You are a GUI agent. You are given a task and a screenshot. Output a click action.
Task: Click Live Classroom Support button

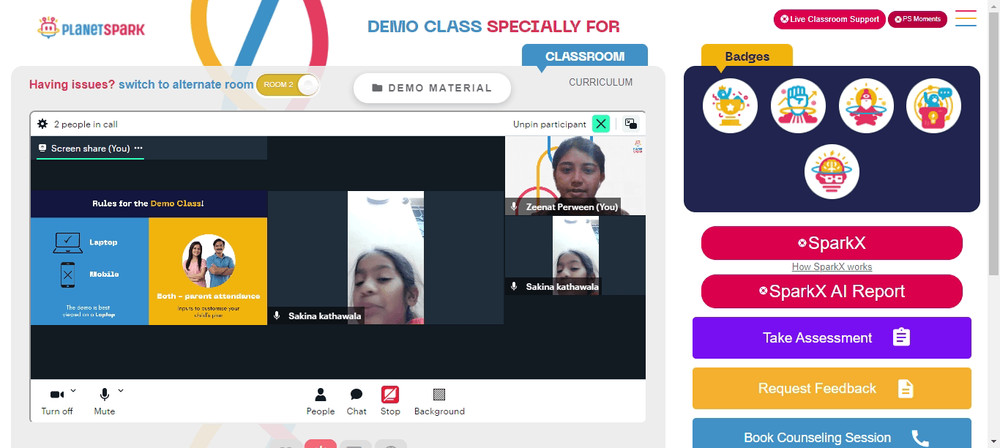pos(830,19)
